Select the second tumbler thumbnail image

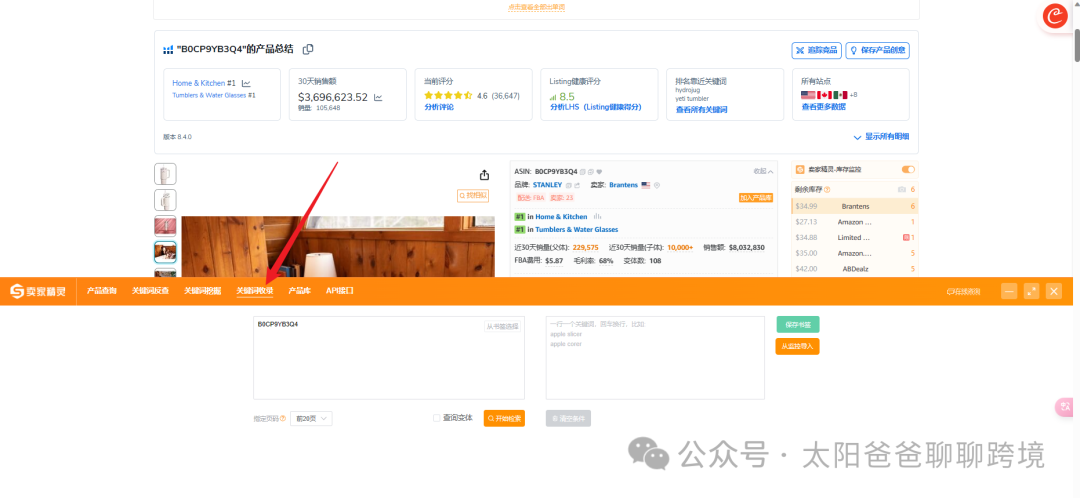(x=165, y=200)
